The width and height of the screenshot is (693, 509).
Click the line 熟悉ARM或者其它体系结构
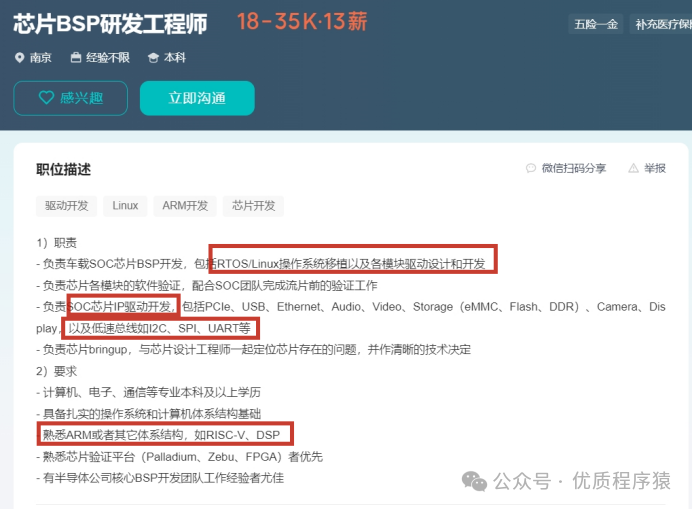point(161,435)
